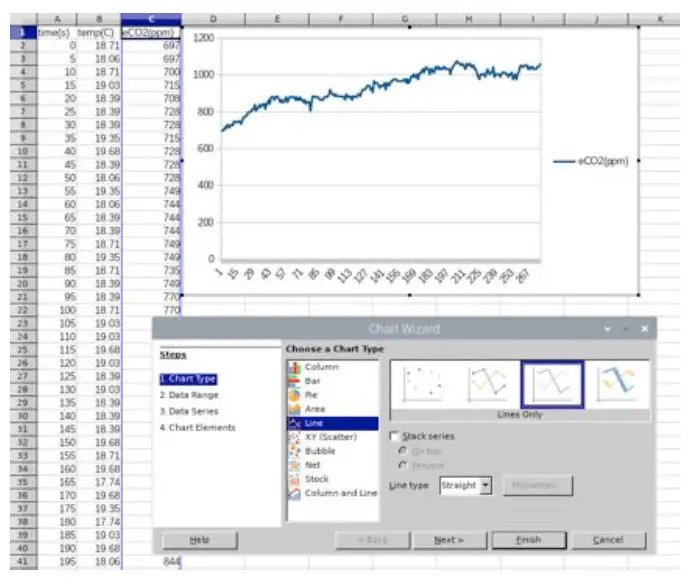The width and height of the screenshot is (690, 587).
Task: Select column H header
Action: click(x=469, y=19)
